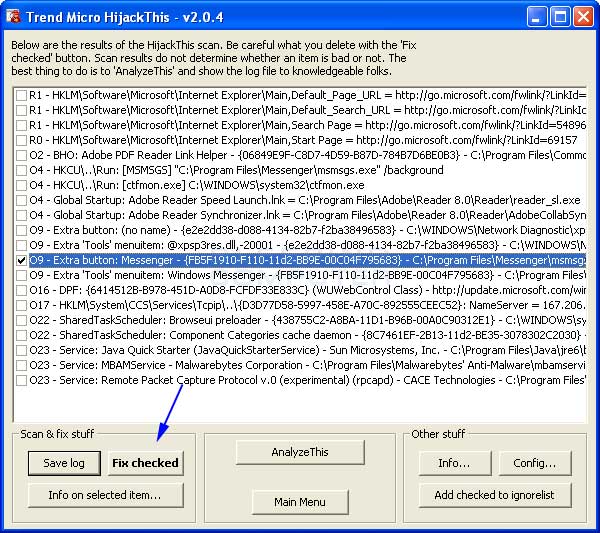This screenshot has height=533, width=600.
Task: Tick the O17 NameServer entry checkbox
Action: tap(21, 305)
